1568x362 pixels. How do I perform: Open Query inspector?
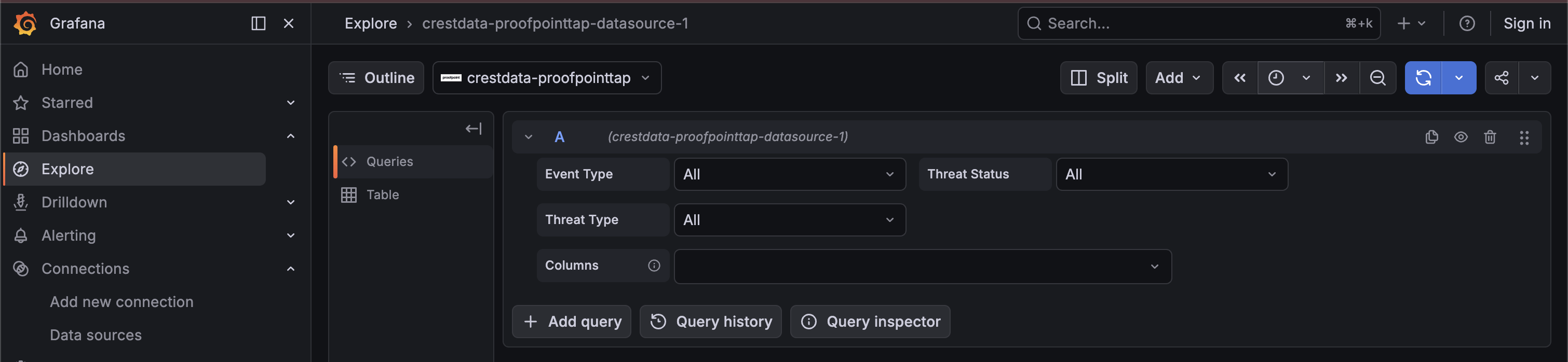tap(870, 321)
